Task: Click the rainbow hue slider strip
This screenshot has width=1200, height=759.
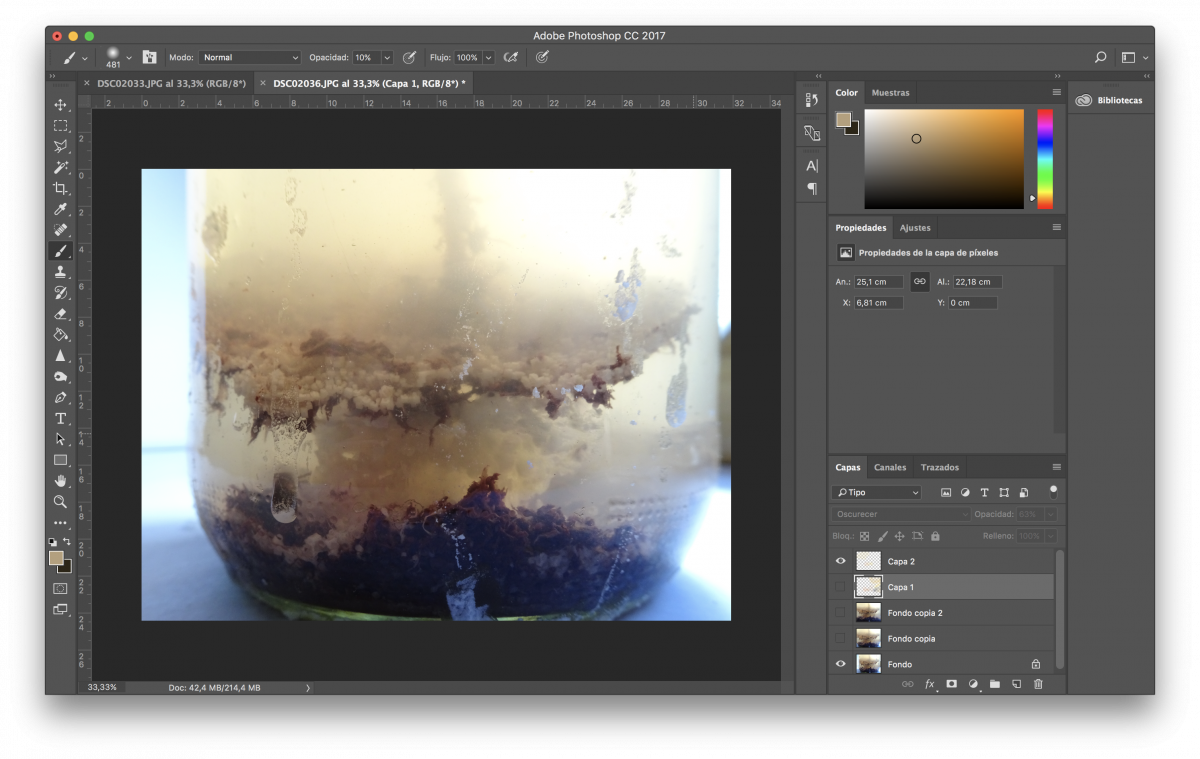Action: (x=1044, y=158)
